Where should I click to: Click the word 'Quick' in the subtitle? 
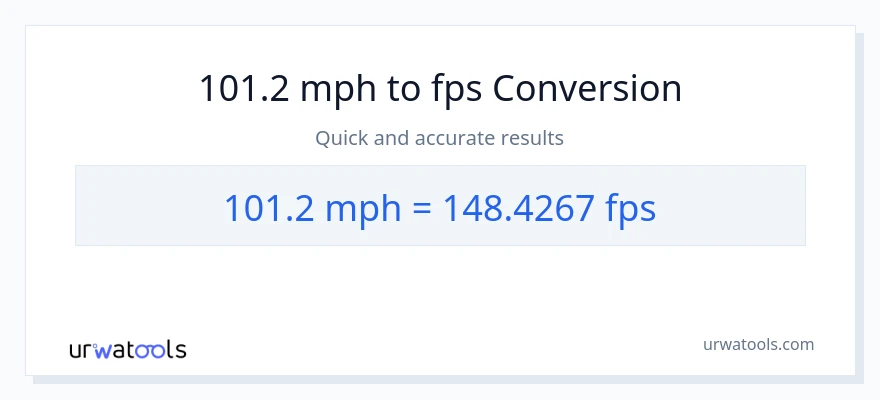[341, 138]
